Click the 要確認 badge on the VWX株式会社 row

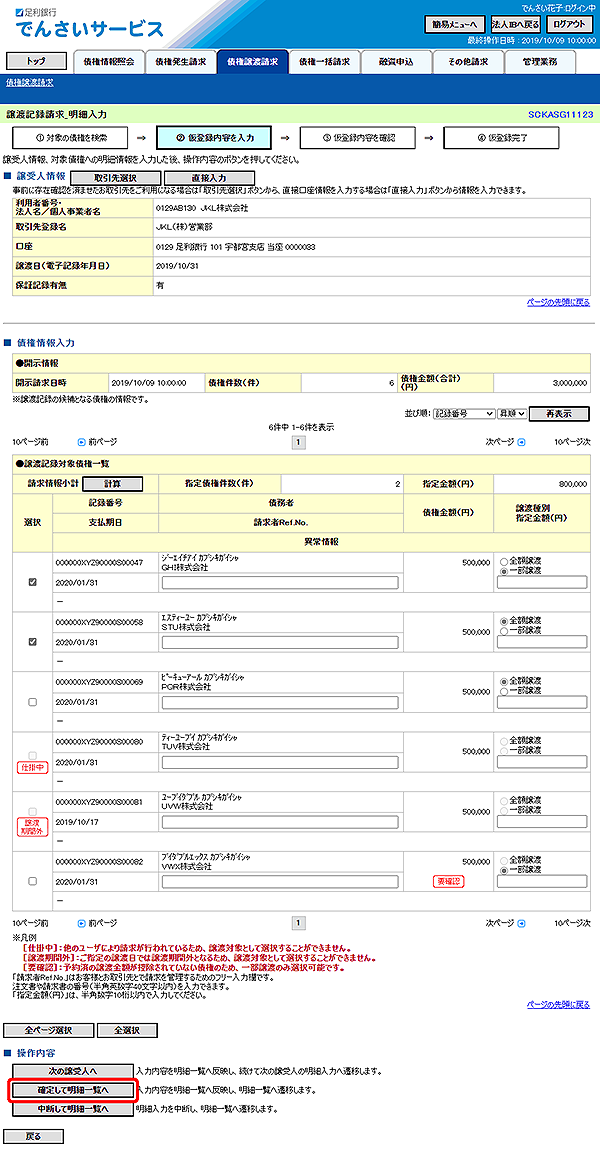[448, 881]
